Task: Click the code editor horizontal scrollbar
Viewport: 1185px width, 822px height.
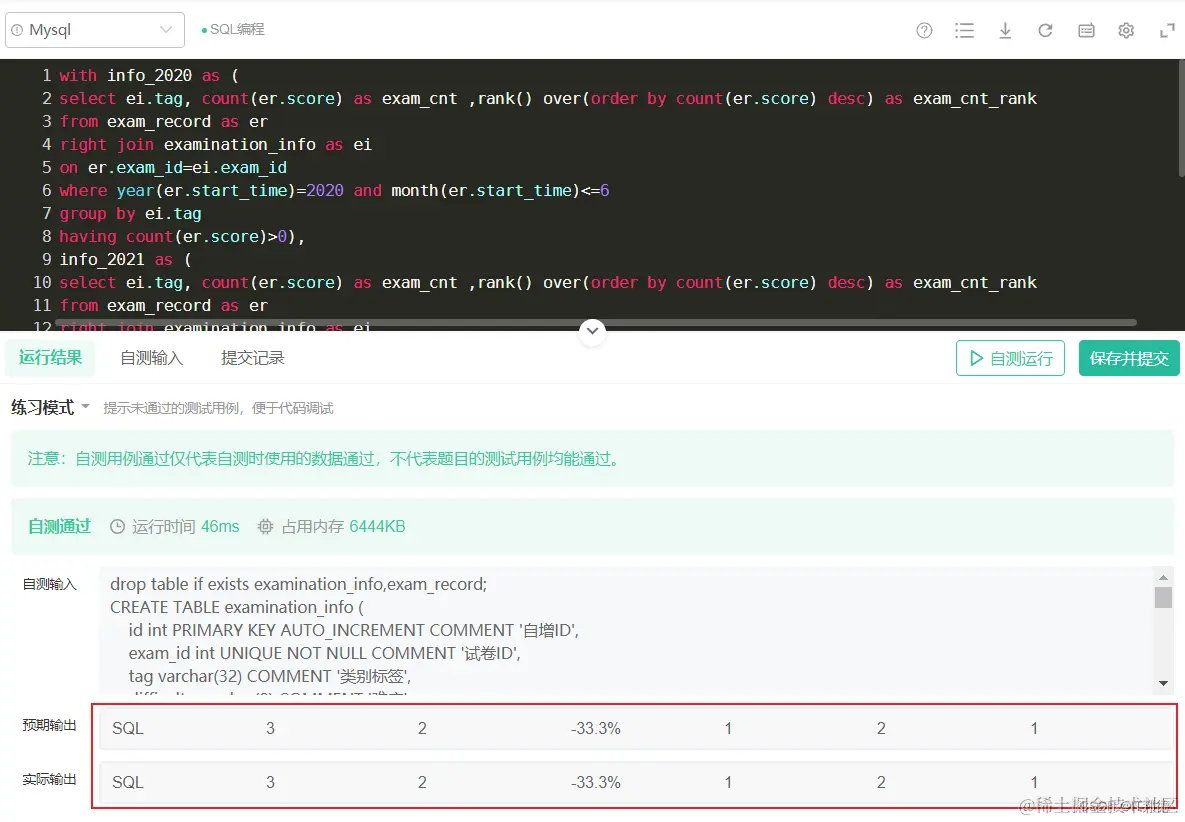Action: point(597,323)
